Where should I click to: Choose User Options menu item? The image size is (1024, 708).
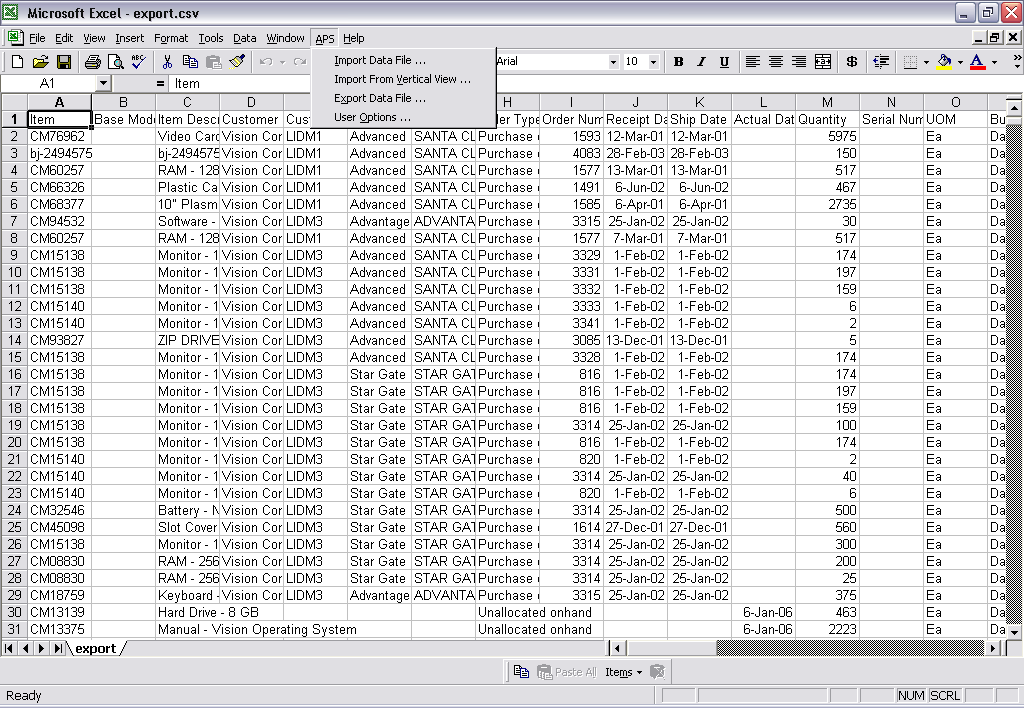[x=372, y=117]
